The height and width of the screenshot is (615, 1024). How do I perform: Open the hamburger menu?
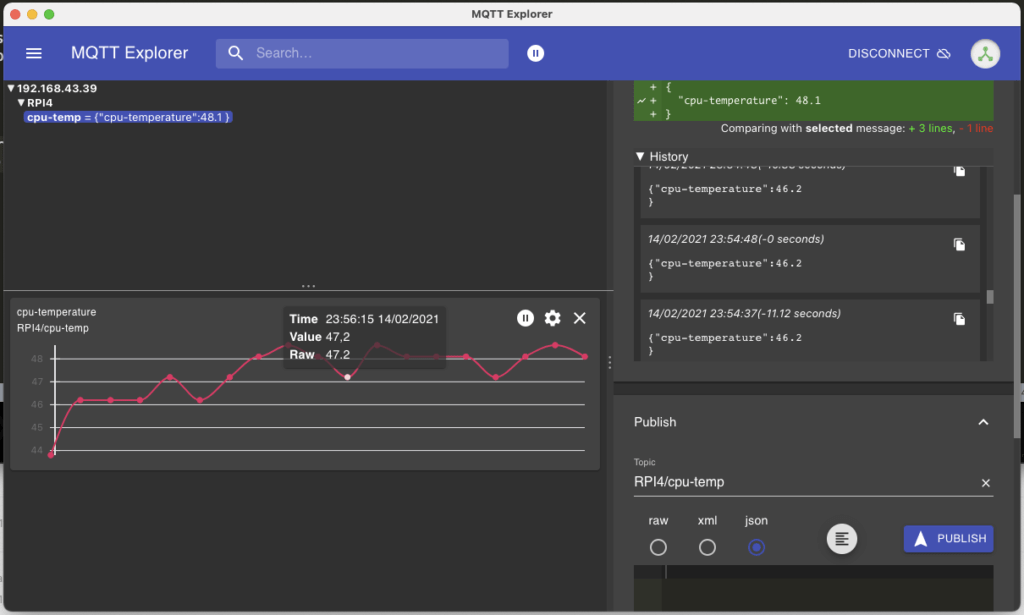pos(34,54)
